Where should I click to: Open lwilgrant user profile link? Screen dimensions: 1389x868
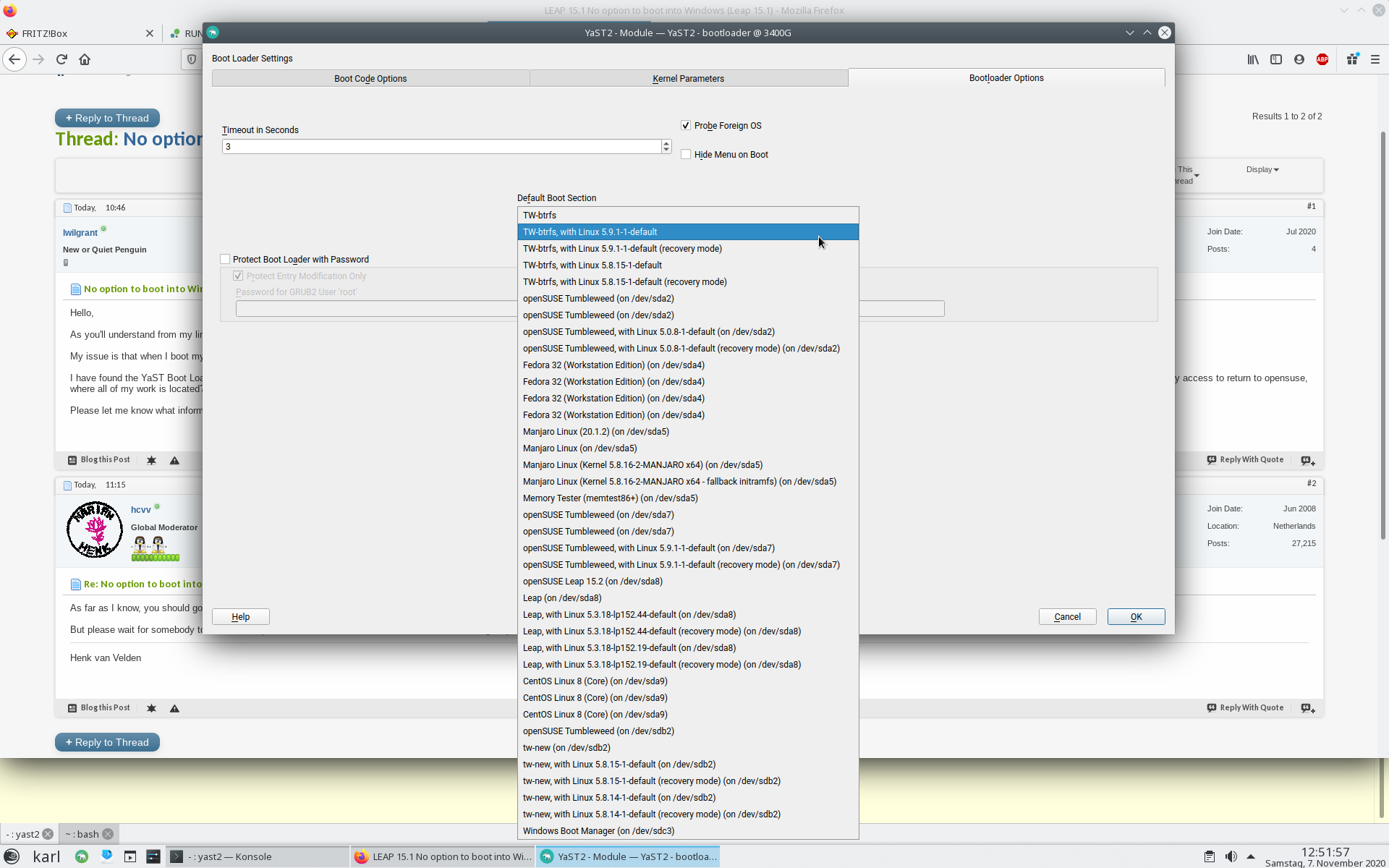tap(80, 233)
